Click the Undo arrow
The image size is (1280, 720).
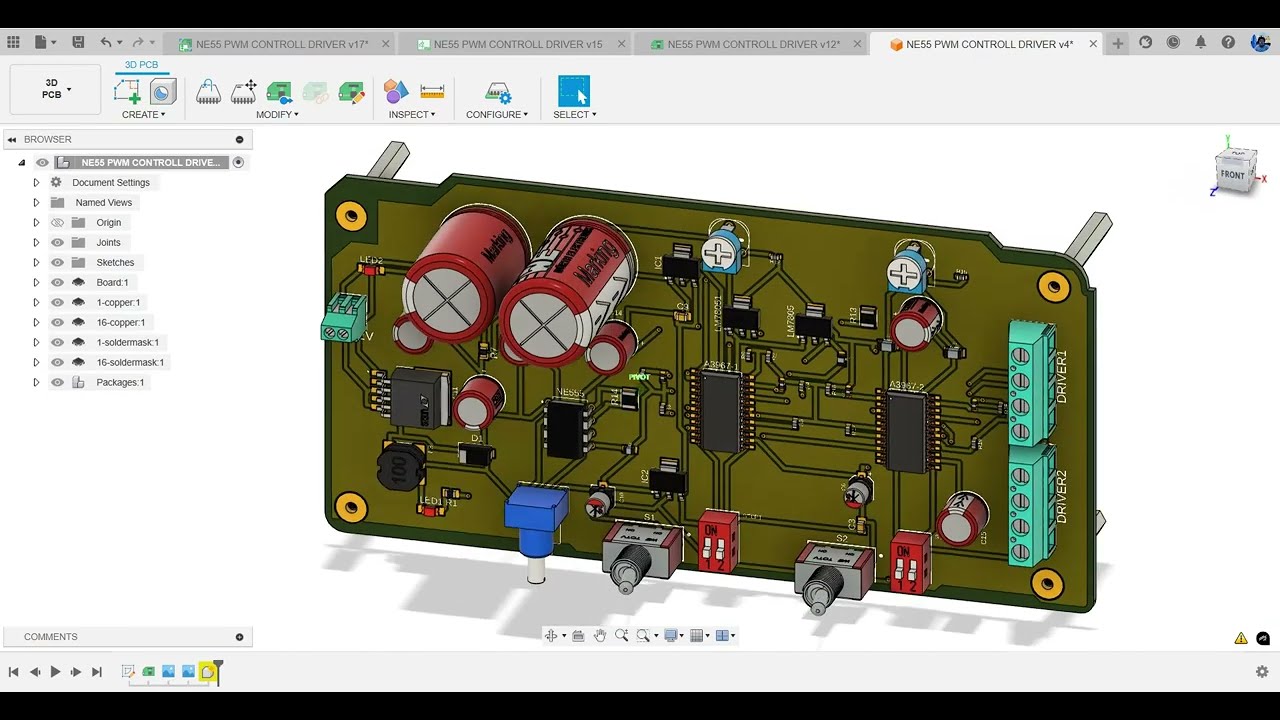106,43
